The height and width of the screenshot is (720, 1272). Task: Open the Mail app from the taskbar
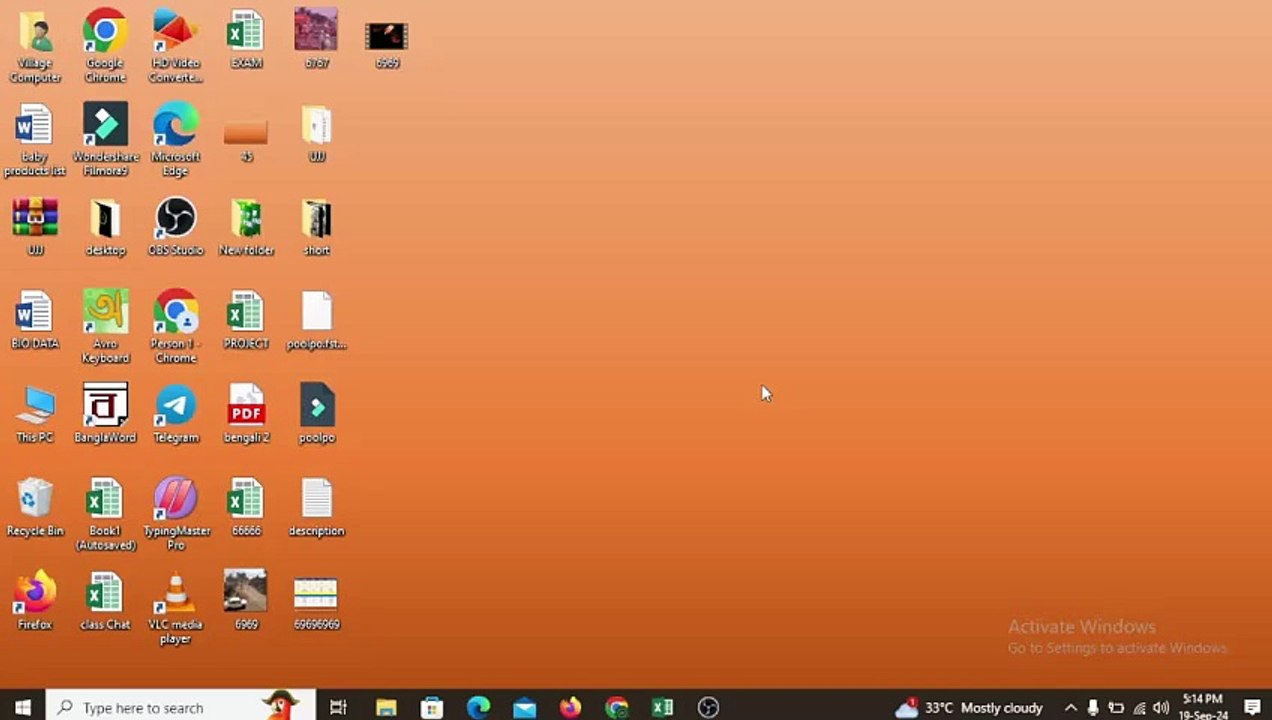tap(524, 707)
